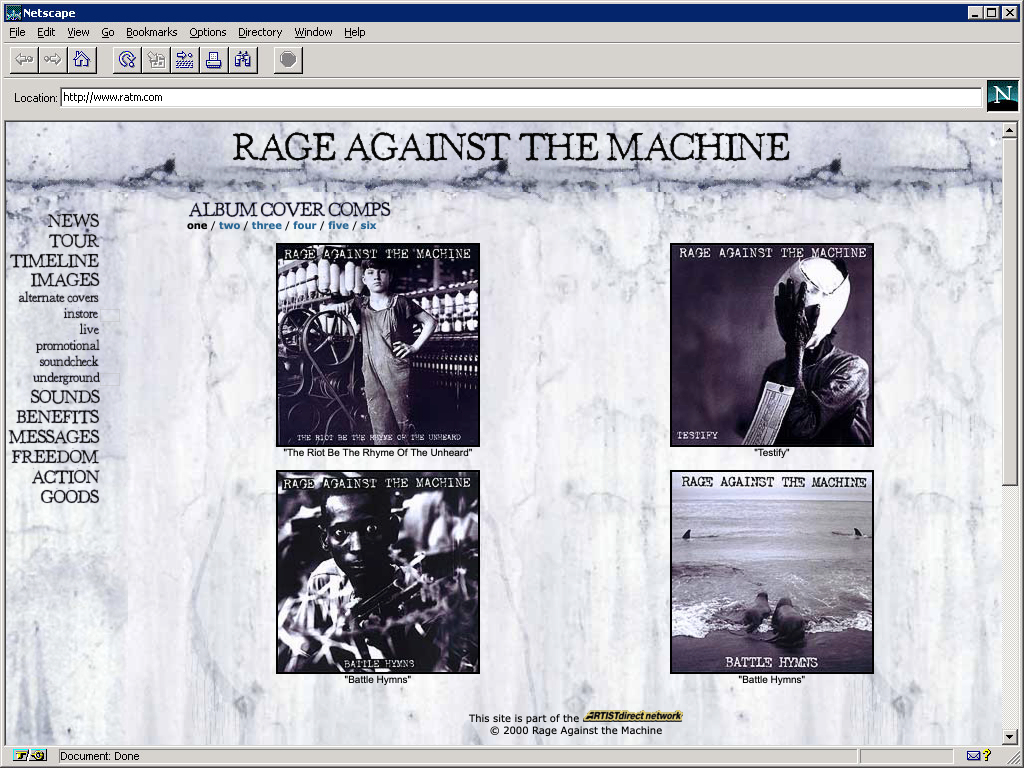
Task: Select the soundcheck images link
Action: [69, 362]
